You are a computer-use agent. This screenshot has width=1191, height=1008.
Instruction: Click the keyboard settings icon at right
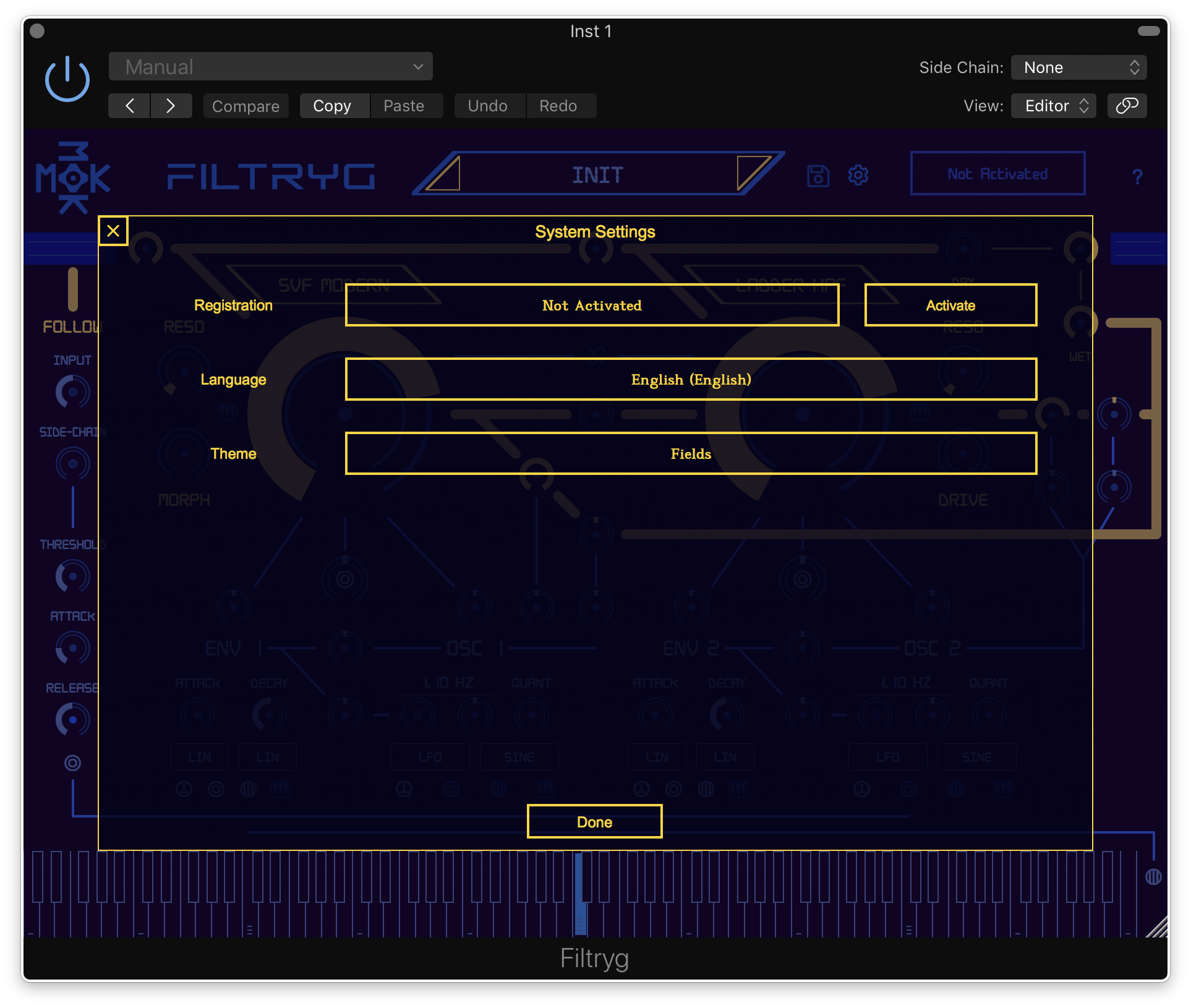(x=1153, y=876)
